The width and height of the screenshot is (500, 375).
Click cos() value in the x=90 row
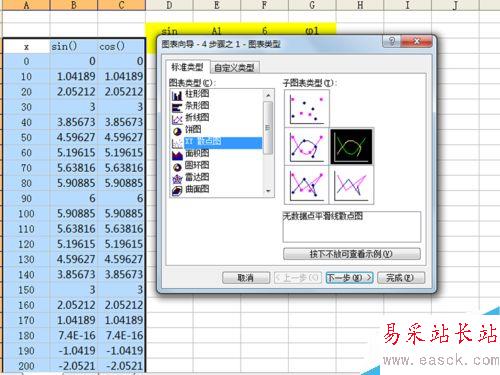coord(121,198)
